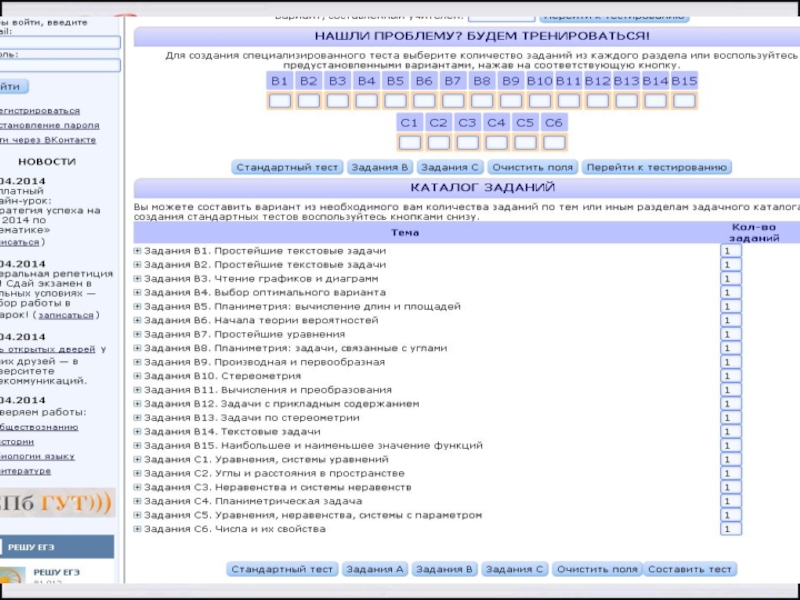
Task: Click Задания B2 Простейшие текстовые задачи
Action: pyautogui.click(x=265, y=265)
